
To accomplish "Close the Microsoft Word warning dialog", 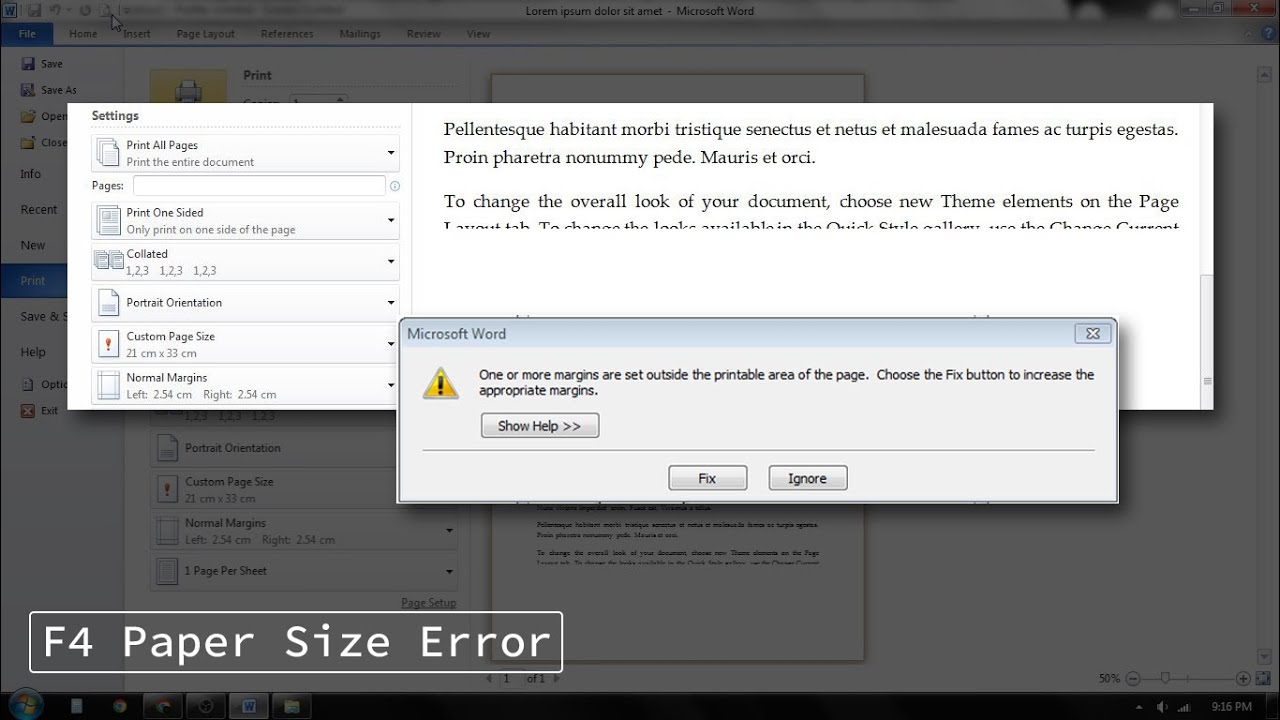I will [x=1093, y=334].
